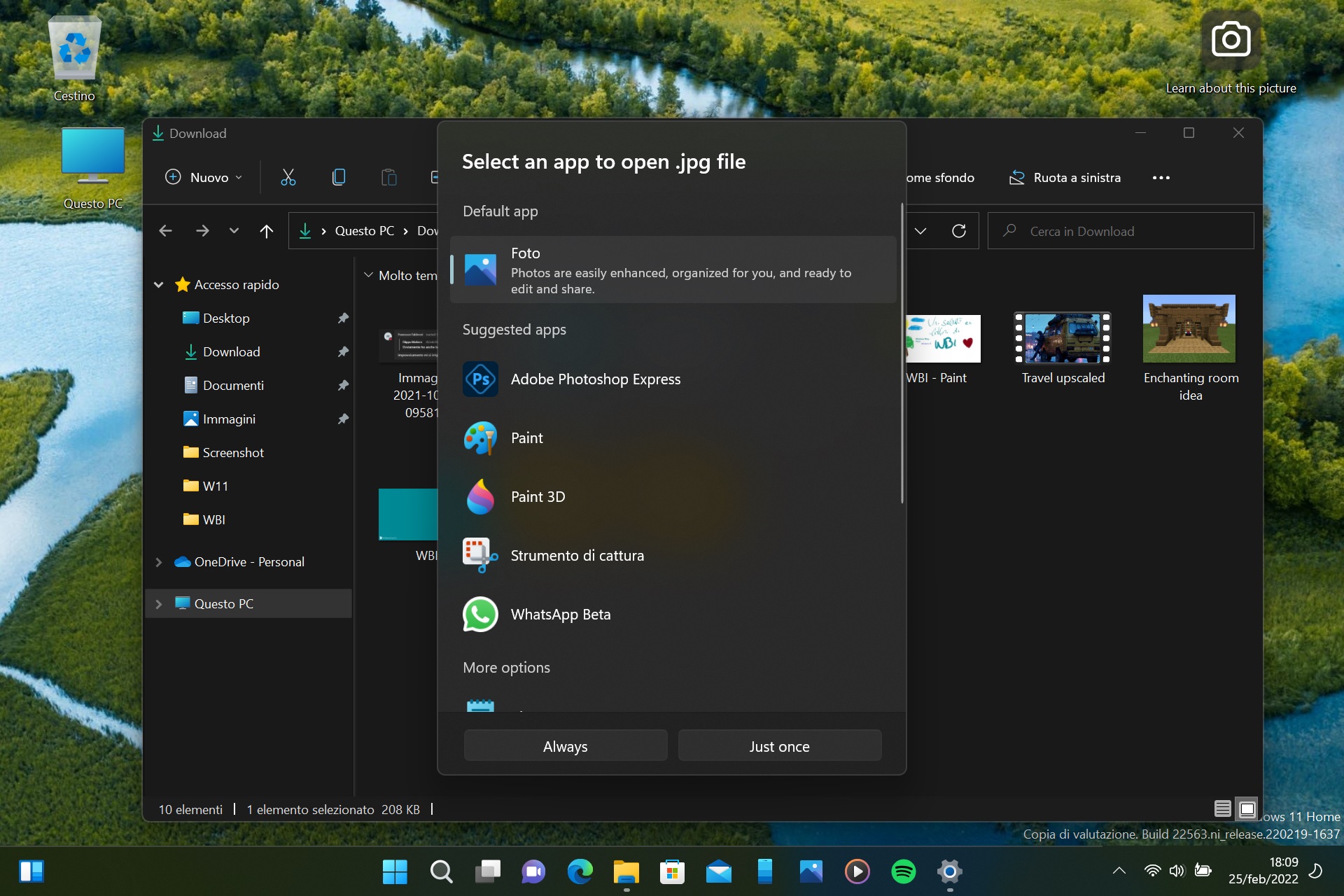1344x896 pixels.
Task: Select Enchanting room idea thumbnail
Action: point(1189,328)
